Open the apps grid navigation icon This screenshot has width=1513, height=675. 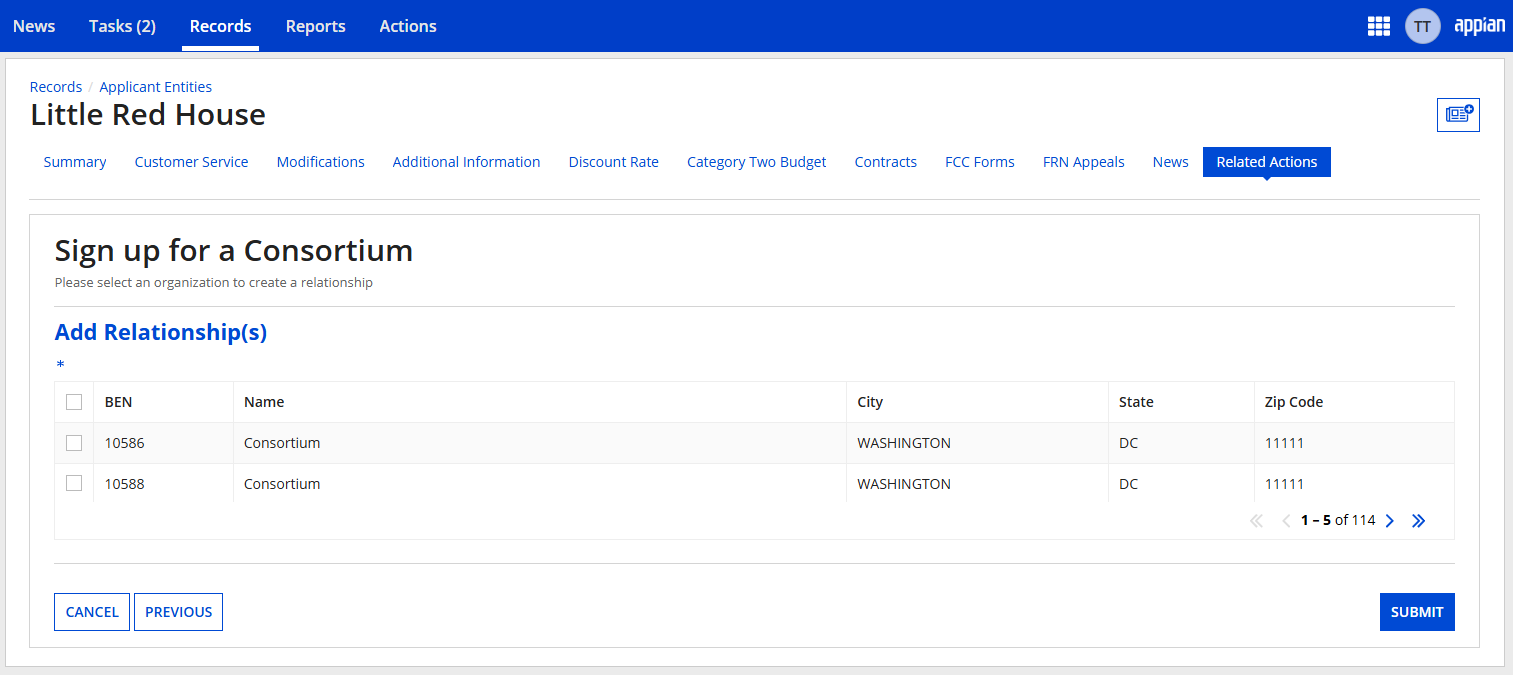click(x=1378, y=26)
